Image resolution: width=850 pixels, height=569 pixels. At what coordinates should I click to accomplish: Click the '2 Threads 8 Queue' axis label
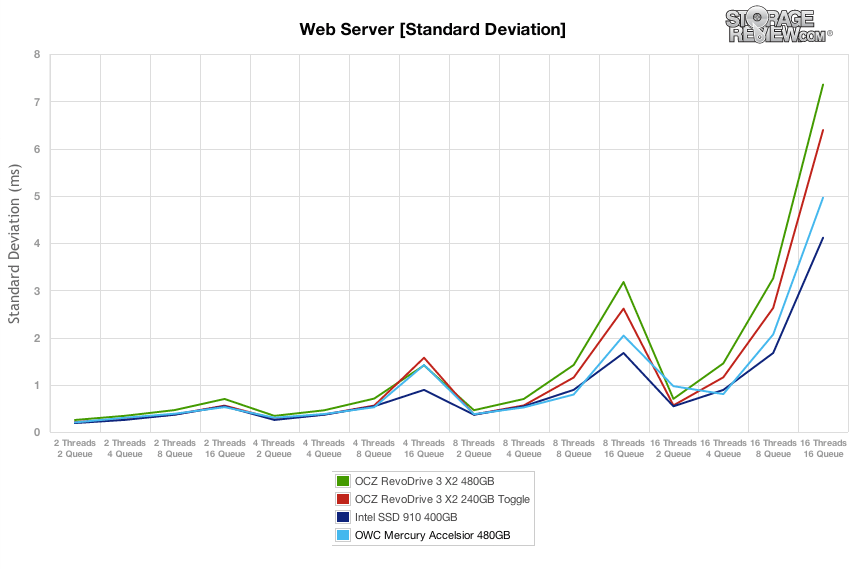coord(175,449)
